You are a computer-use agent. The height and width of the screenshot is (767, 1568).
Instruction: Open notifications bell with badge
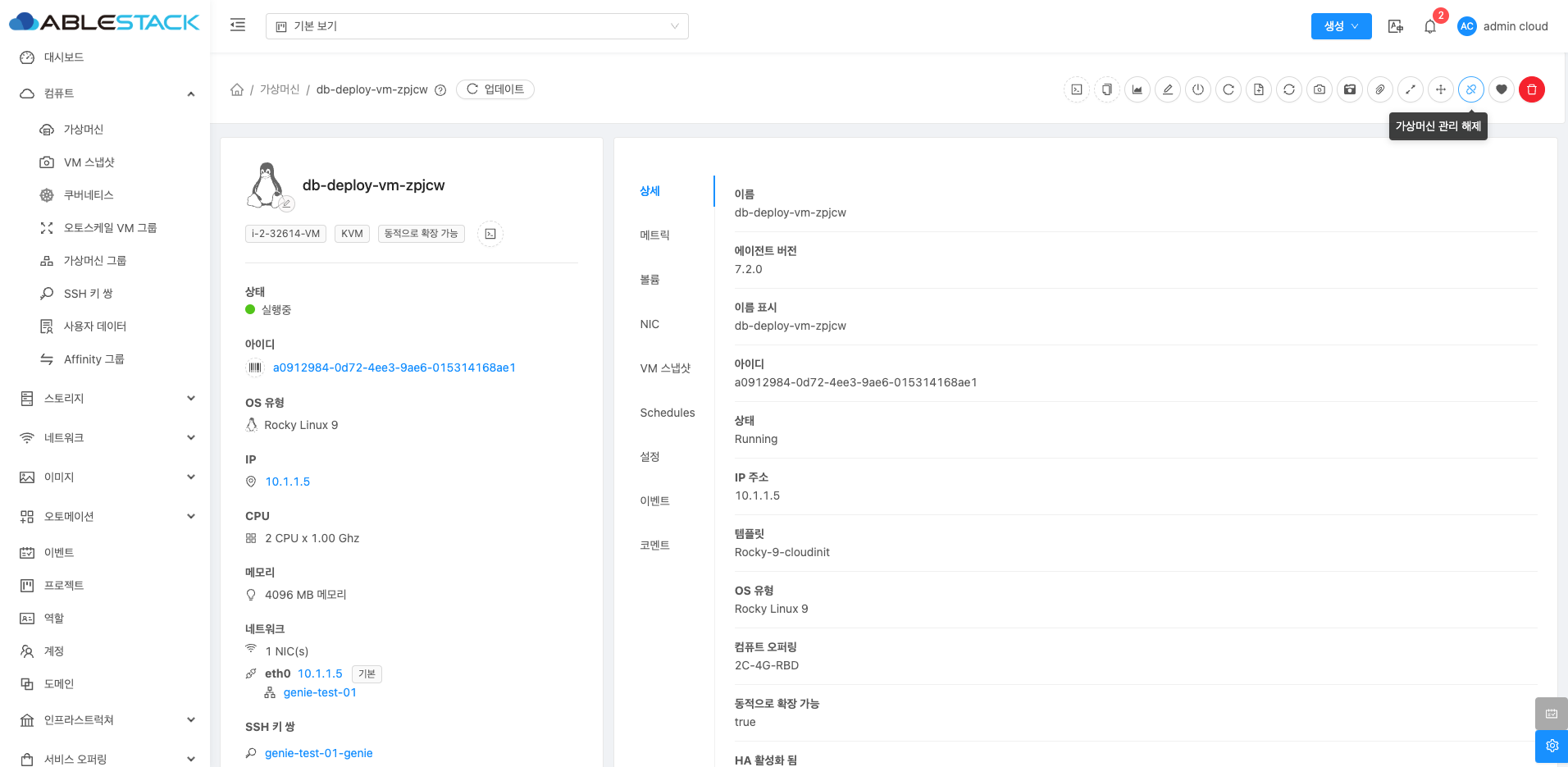pos(1430,26)
